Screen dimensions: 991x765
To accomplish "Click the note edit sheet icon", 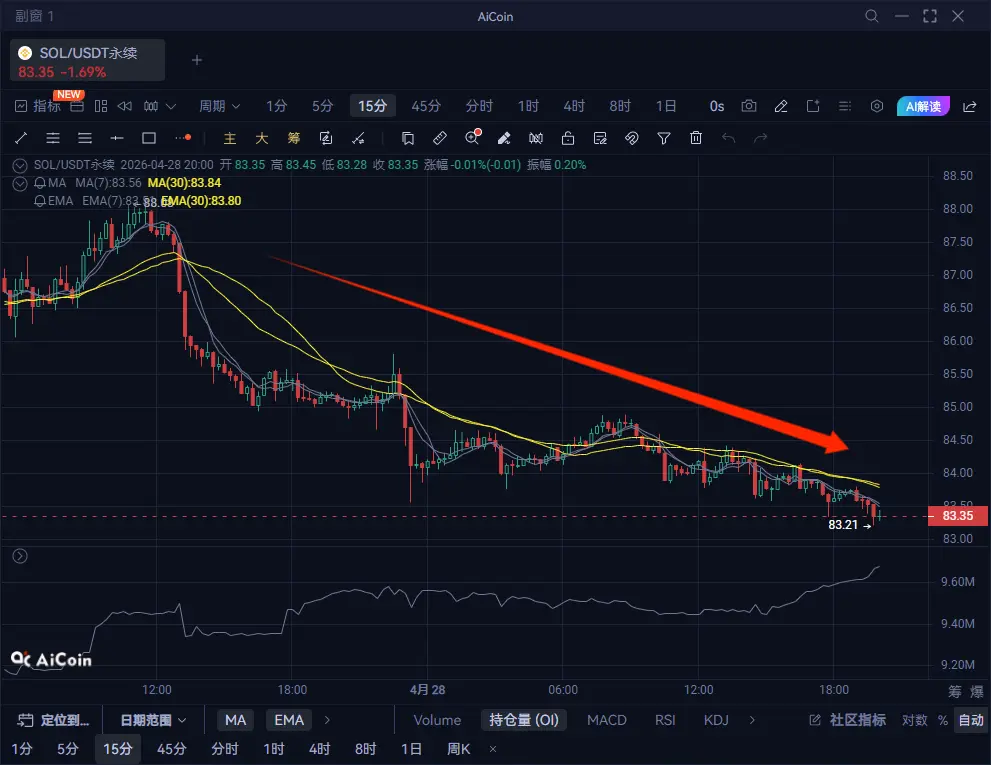I will click(x=600, y=138).
